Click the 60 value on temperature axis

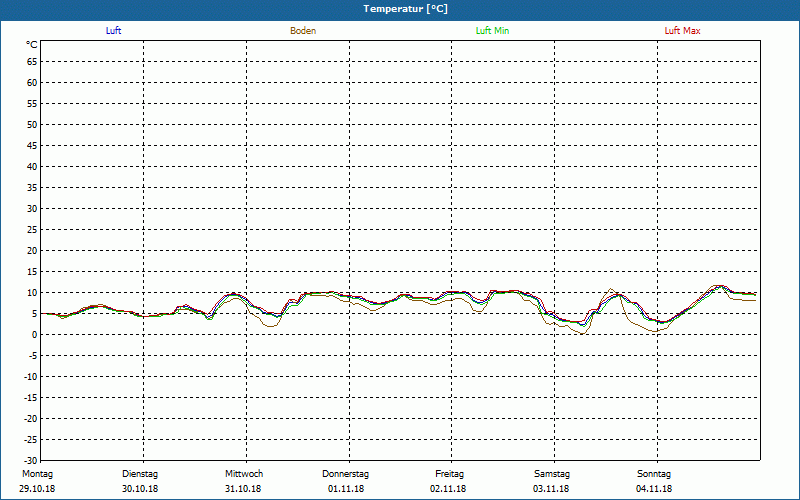(x=32, y=83)
